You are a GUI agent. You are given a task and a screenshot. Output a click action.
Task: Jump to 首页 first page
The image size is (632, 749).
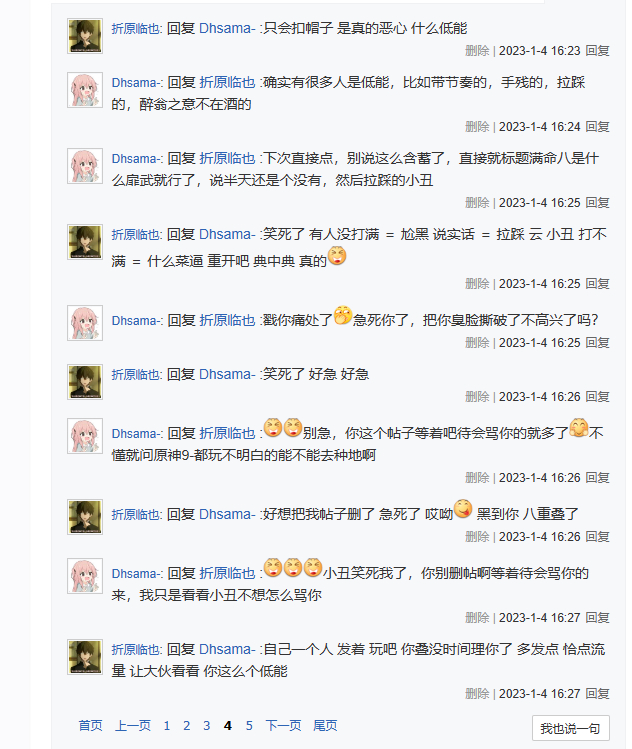click(90, 726)
